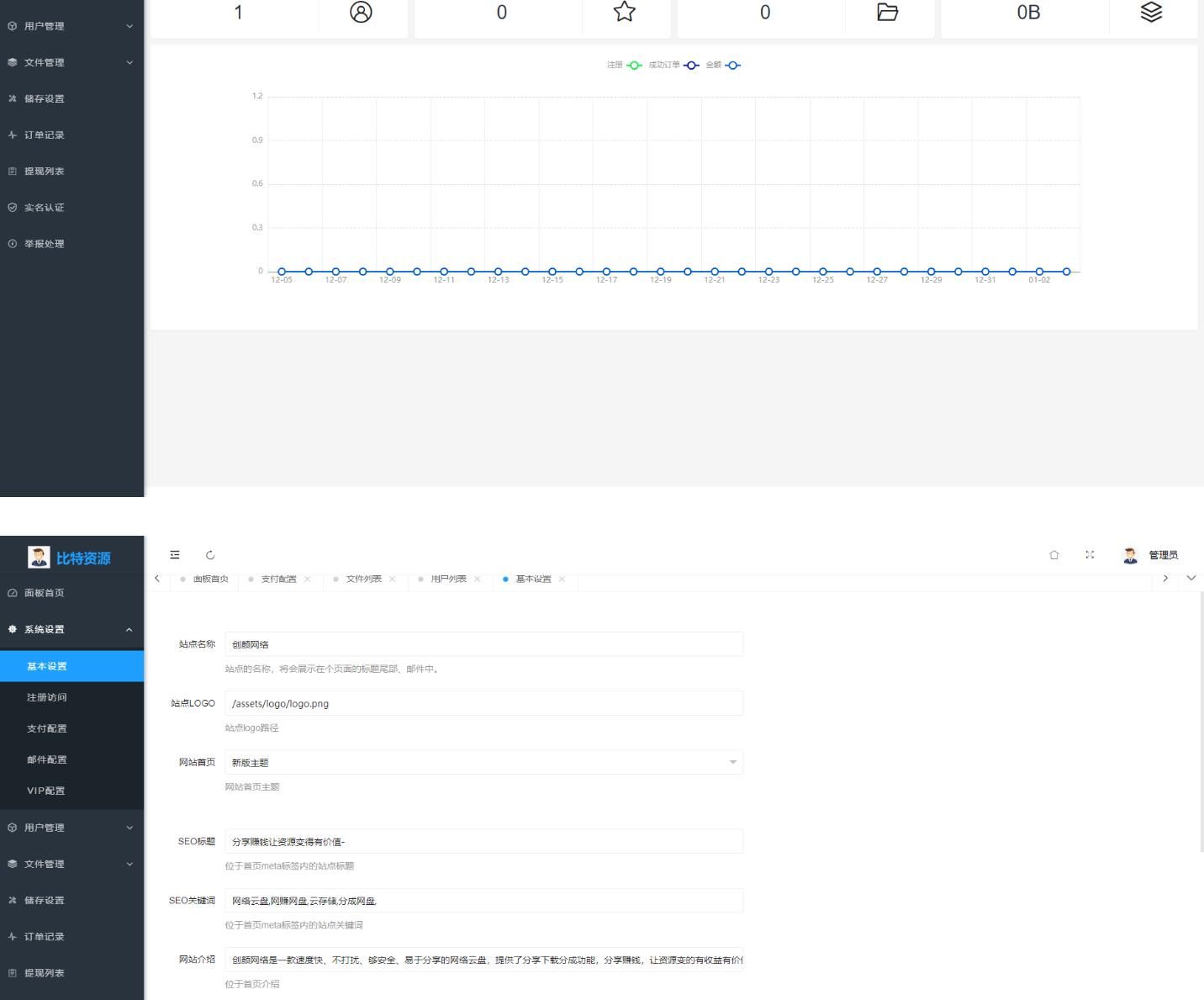1204x1000 pixels.
Task: Toggle fullscreen with the expand icon
Action: pos(1090,555)
